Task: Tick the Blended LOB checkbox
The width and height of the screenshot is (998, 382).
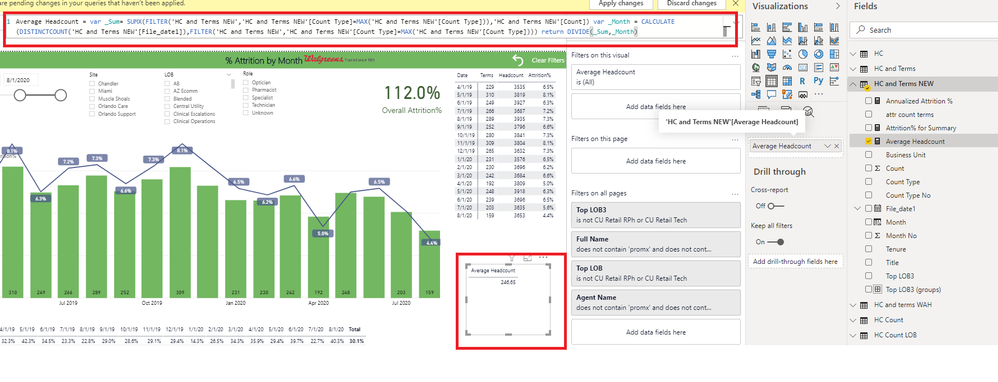Action: [x=167, y=99]
